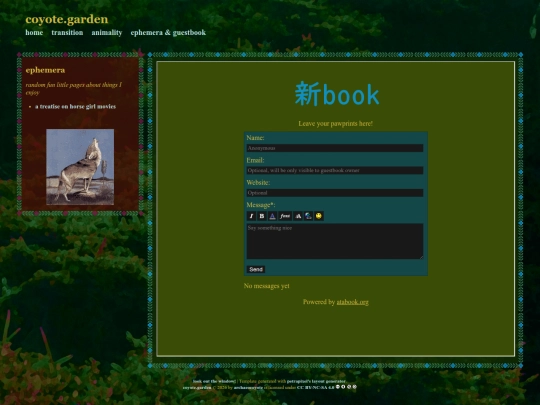Open the text size tool
Image resolution: width=540 pixels, height=405 pixels.
pyautogui.click(x=298, y=216)
